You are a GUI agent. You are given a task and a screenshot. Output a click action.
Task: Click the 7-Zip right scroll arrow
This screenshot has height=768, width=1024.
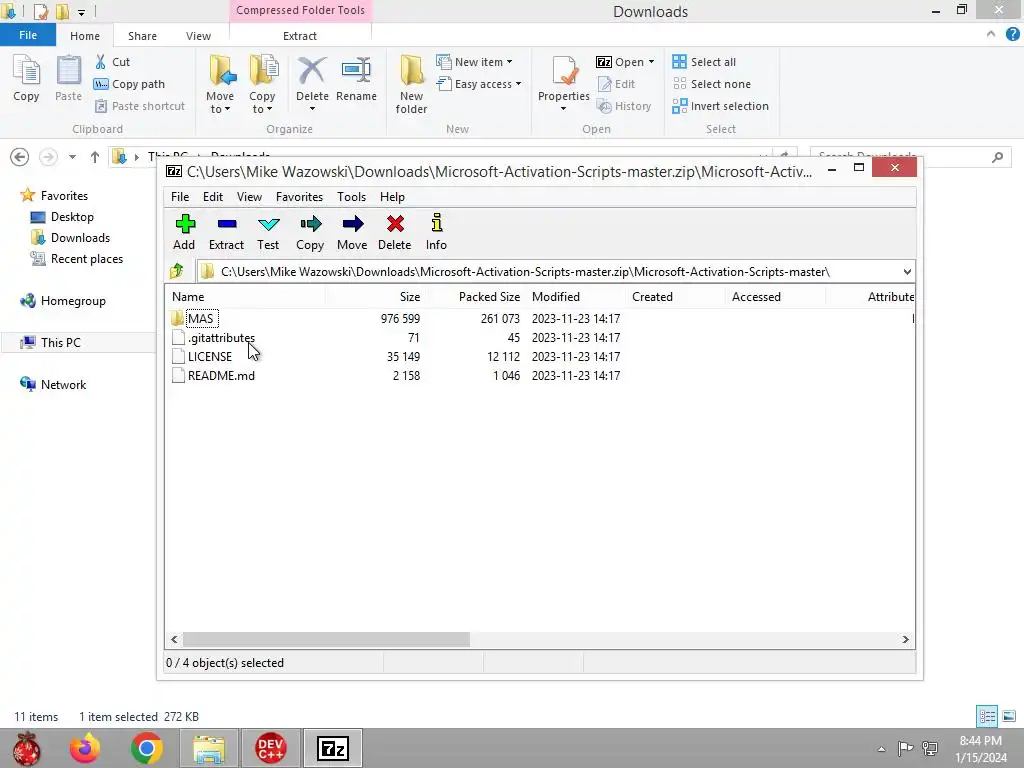(x=905, y=639)
